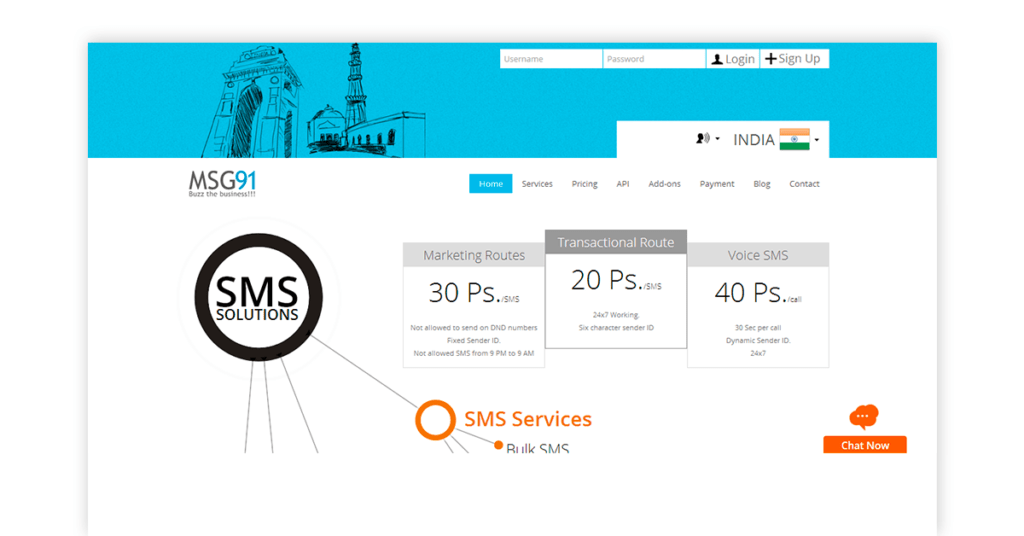The height and width of the screenshot is (536, 1024).
Task: Select the Transactional Route pricing card
Action: (616, 290)
